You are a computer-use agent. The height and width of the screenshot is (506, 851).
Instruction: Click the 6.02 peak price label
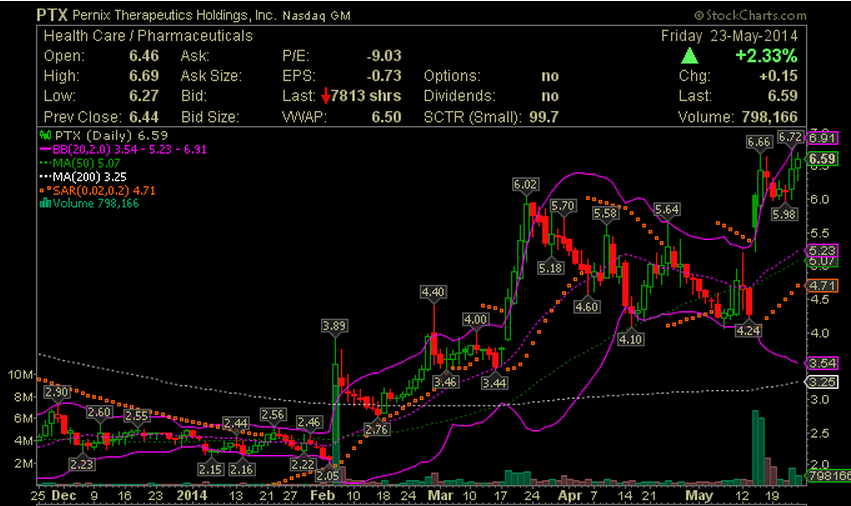525,185
